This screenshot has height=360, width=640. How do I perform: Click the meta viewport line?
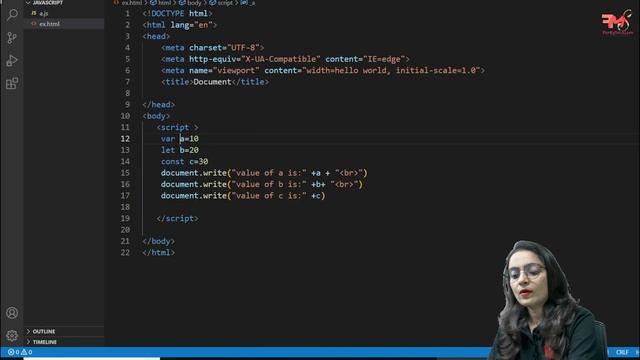click(x=323, y=71)
